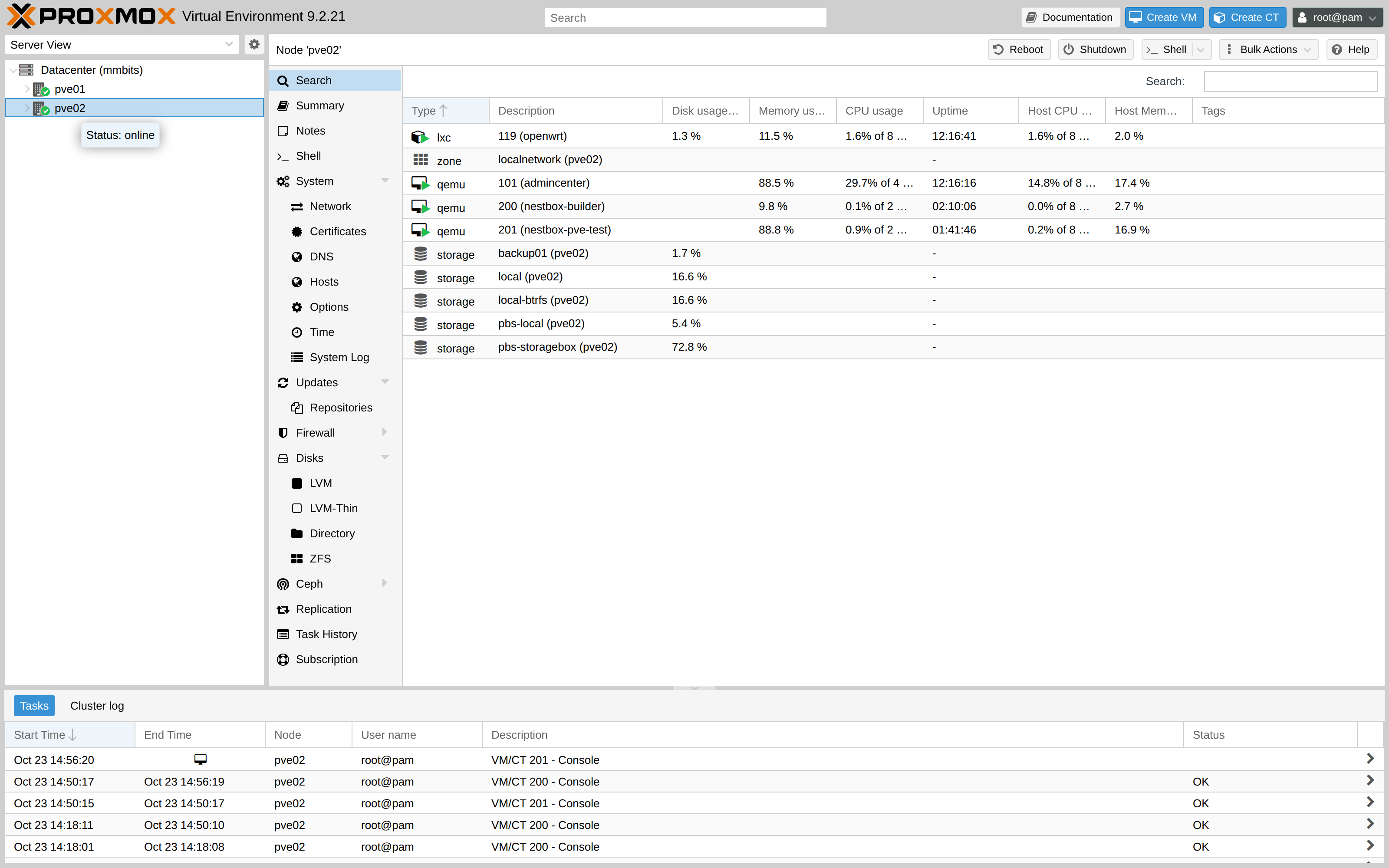Click the qemu VM icon for admincenter
Viewport: 1389px width, 868px height.
(420, 184)
